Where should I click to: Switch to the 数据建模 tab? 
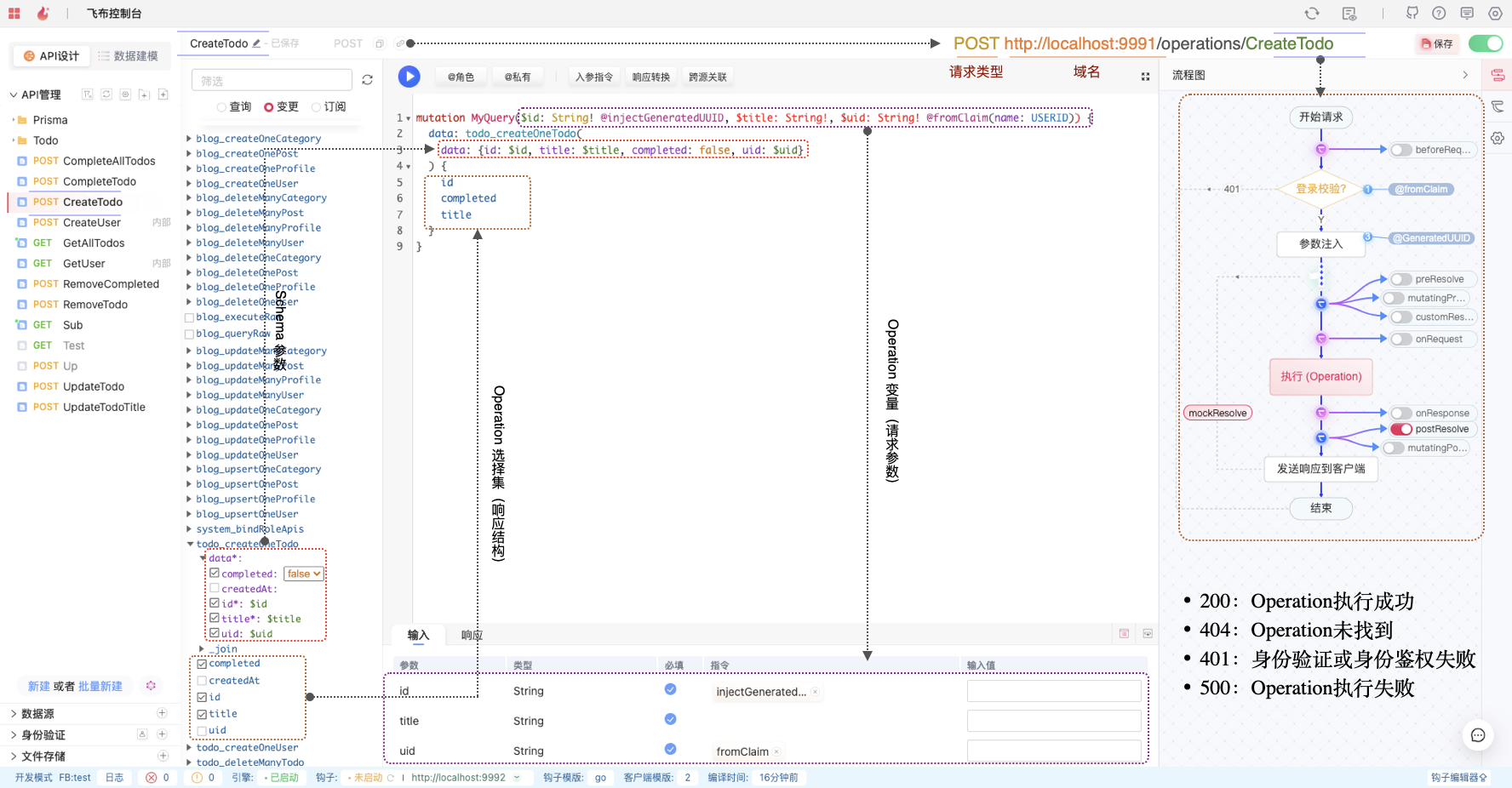pos(128,56)
